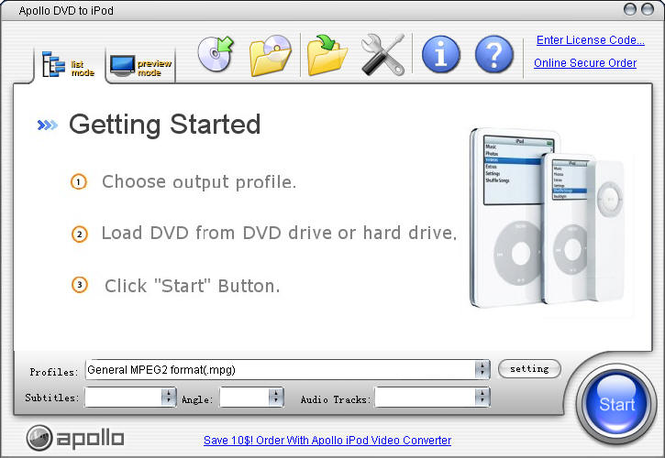
Task: Open DVD folder from hard drive icon
Action: [x=270, y=55]
